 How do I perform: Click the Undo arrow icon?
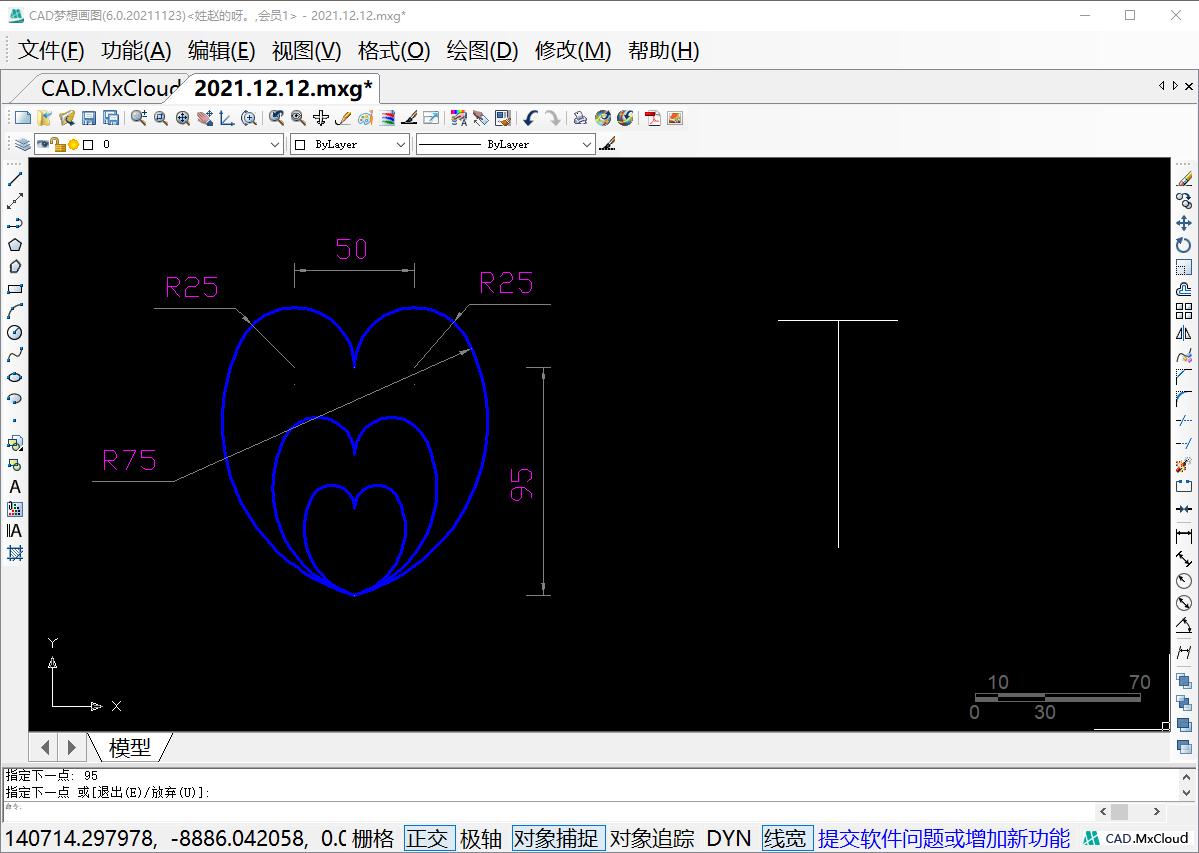point(530,118)
